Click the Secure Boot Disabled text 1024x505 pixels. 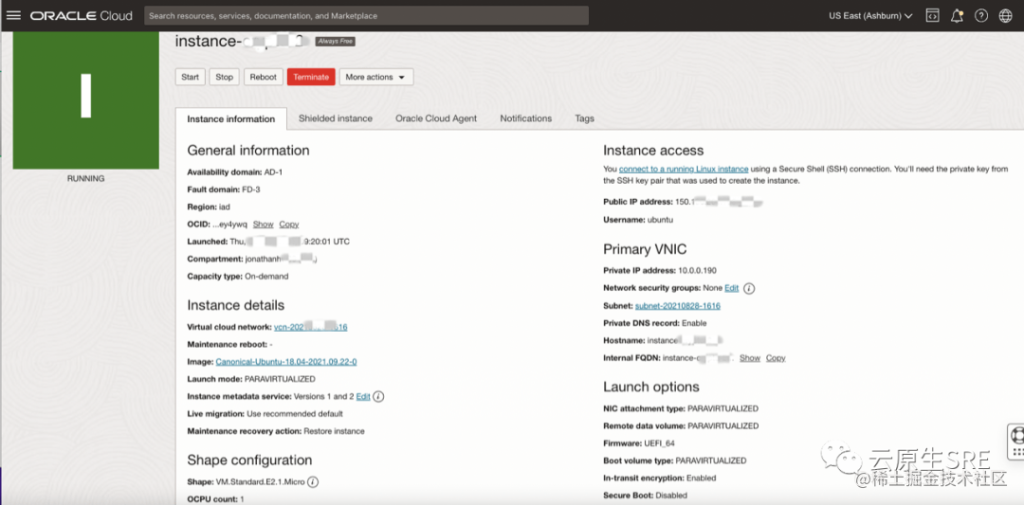pos(645,495)
